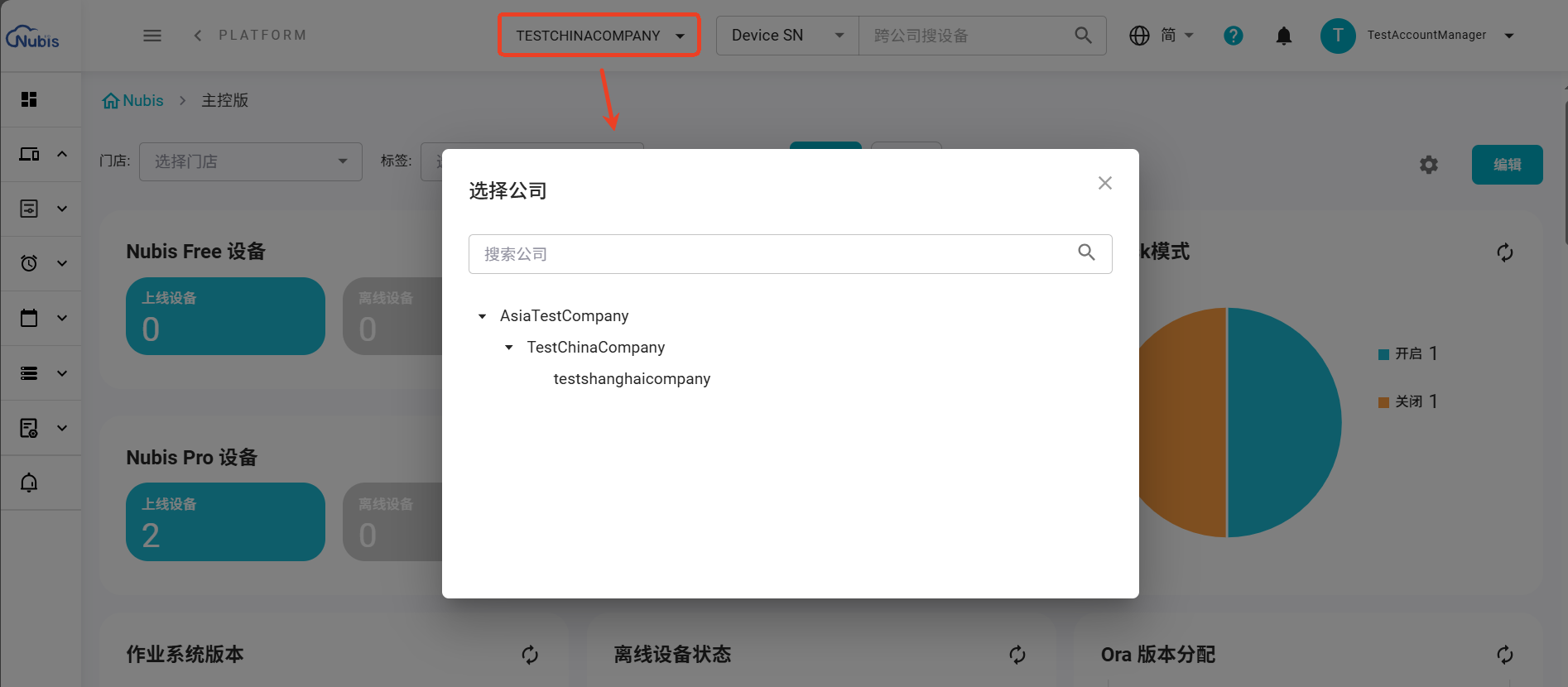The height and width of the screenshot is (687, 1568).
Task: Open dashboard settings gear icon
Action: (1429, 165)
